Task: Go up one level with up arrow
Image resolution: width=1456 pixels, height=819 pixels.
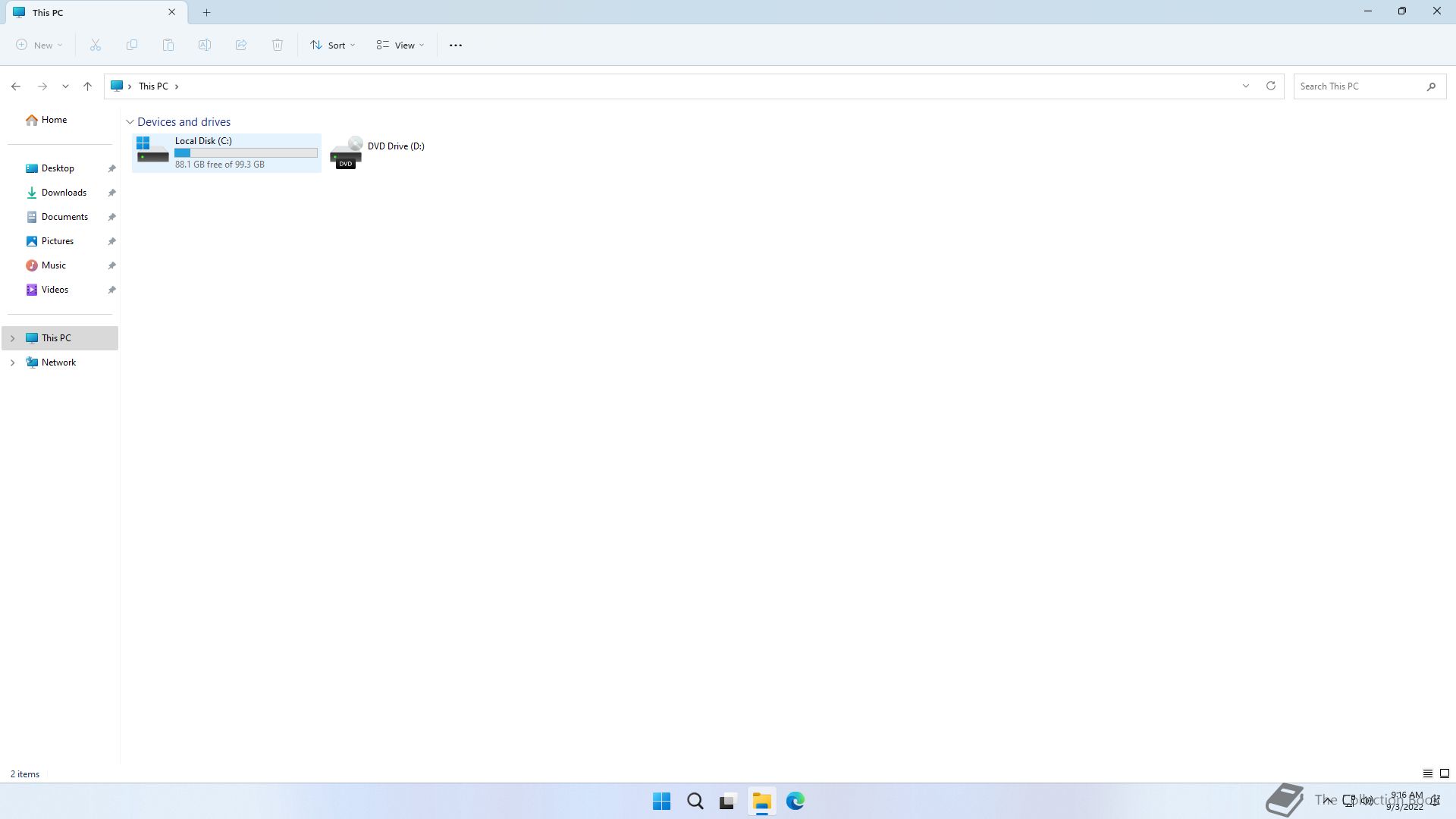Action: tap(88, 86)
